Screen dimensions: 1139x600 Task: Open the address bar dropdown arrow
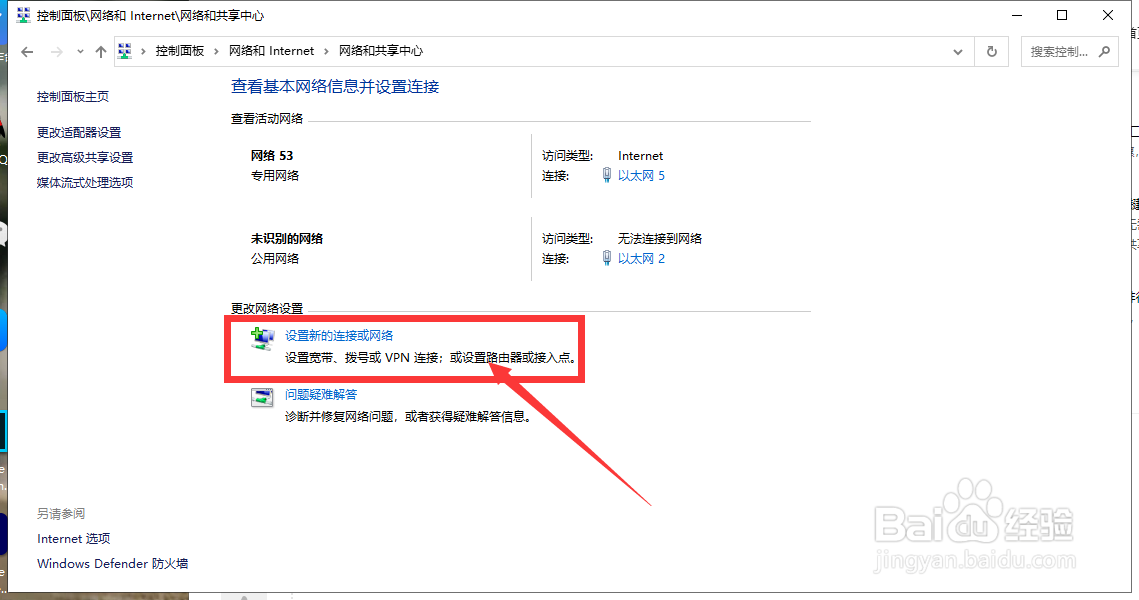pos(957,50)
